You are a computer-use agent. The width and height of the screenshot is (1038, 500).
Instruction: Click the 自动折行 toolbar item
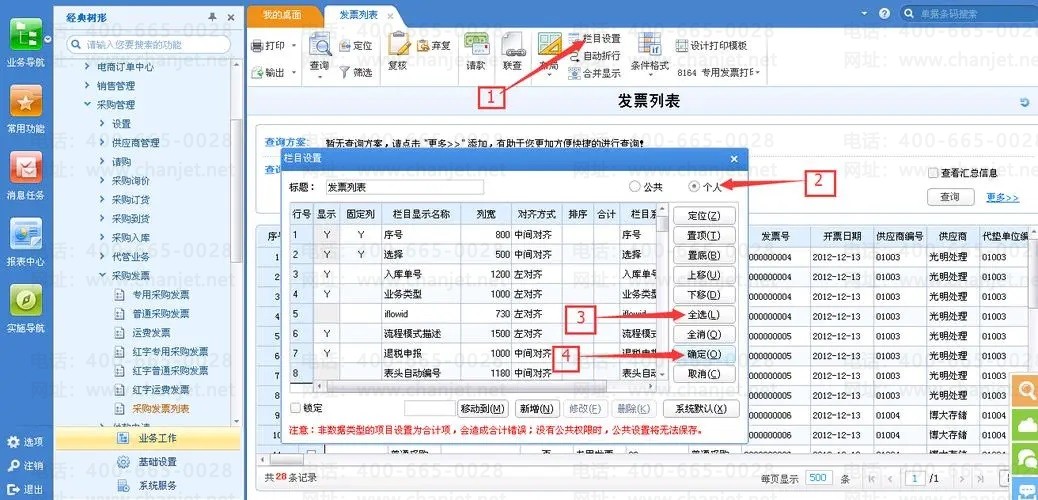(594, 56)
